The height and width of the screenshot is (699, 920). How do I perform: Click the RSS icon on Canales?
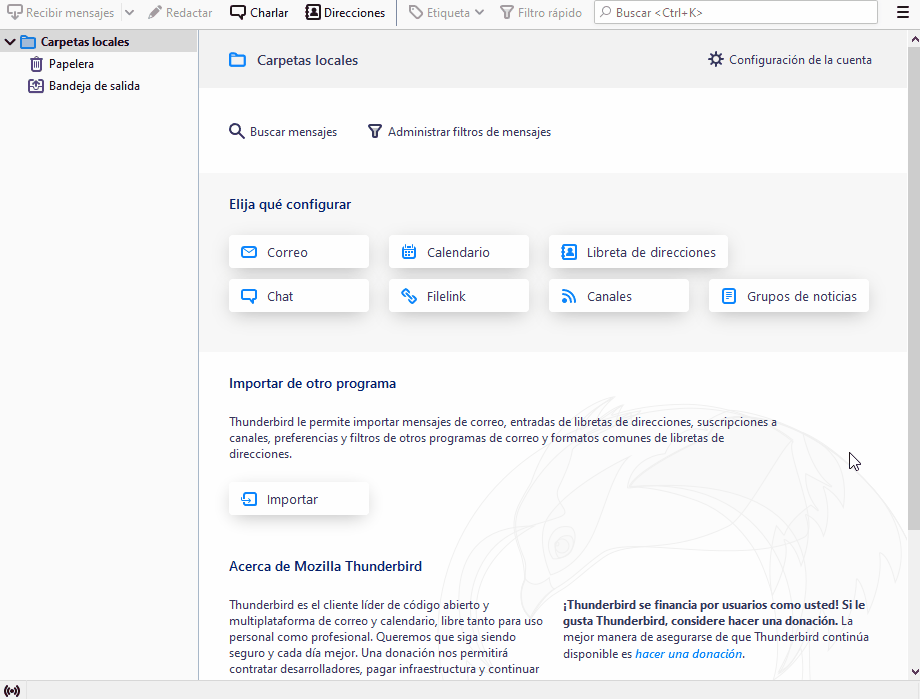[569, 296]
